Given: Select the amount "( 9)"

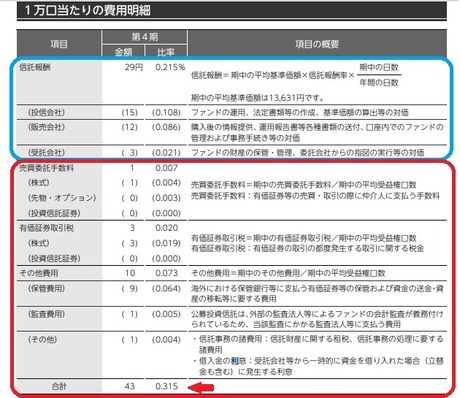Looking at the screenshot, I should click(x=130, y=289).
